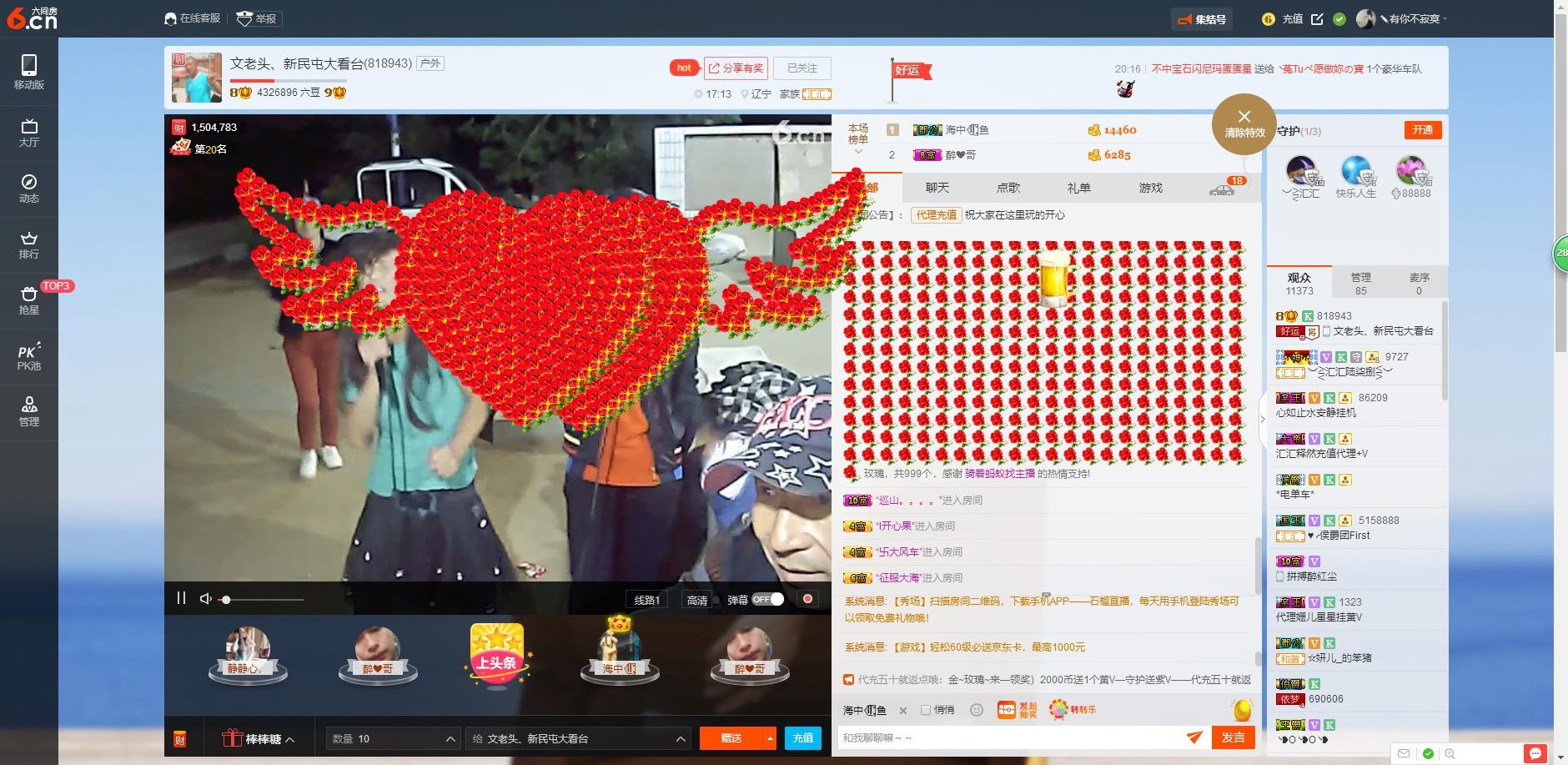Screen dimensions: 1568x765
Task: Go to 大厅 hall in the sidebar
Action: [x=29, y=133]
